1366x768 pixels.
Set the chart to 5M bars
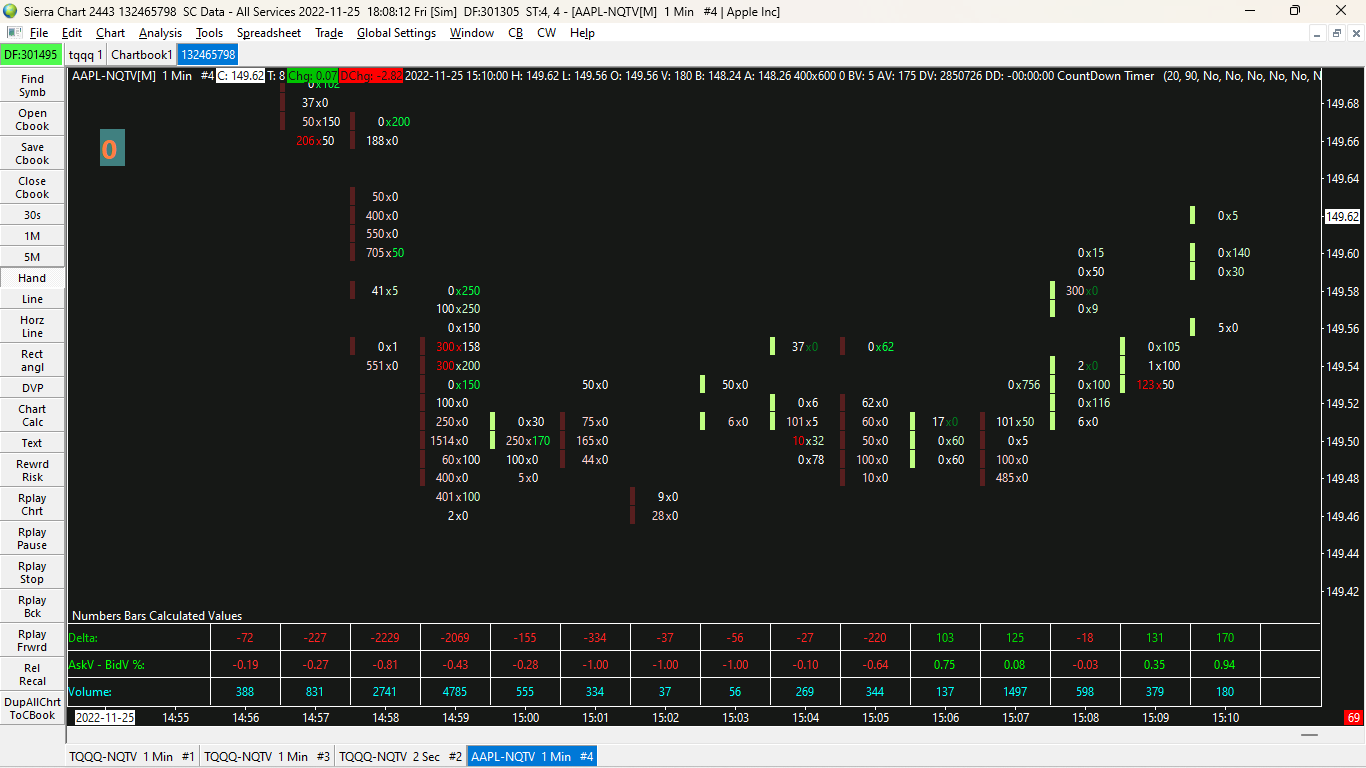[x=32, y=257]
